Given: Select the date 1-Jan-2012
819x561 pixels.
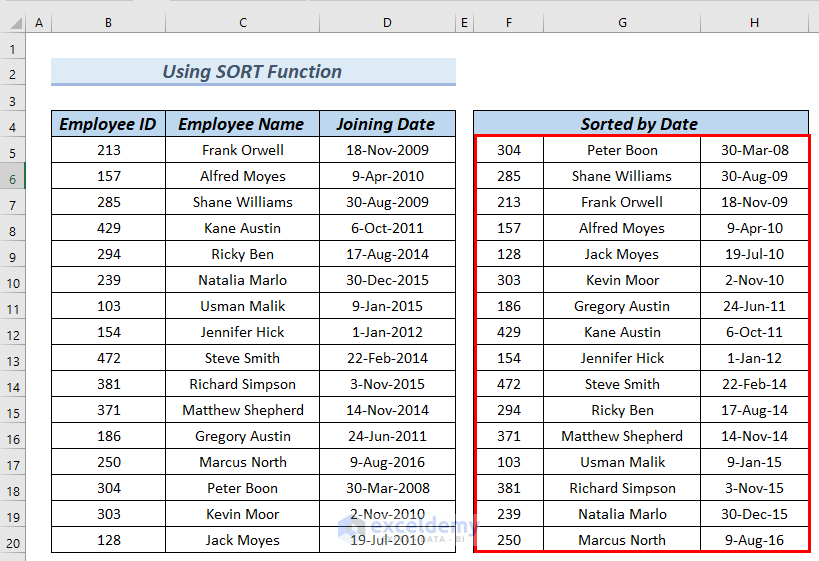Looking at the screenshot, I should coord(387,332).
